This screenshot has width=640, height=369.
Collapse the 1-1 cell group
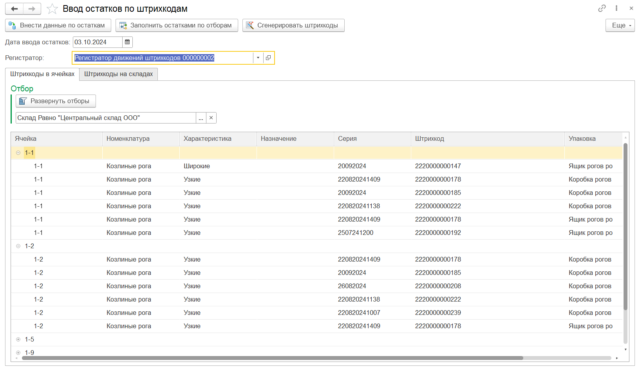point(18,153)
